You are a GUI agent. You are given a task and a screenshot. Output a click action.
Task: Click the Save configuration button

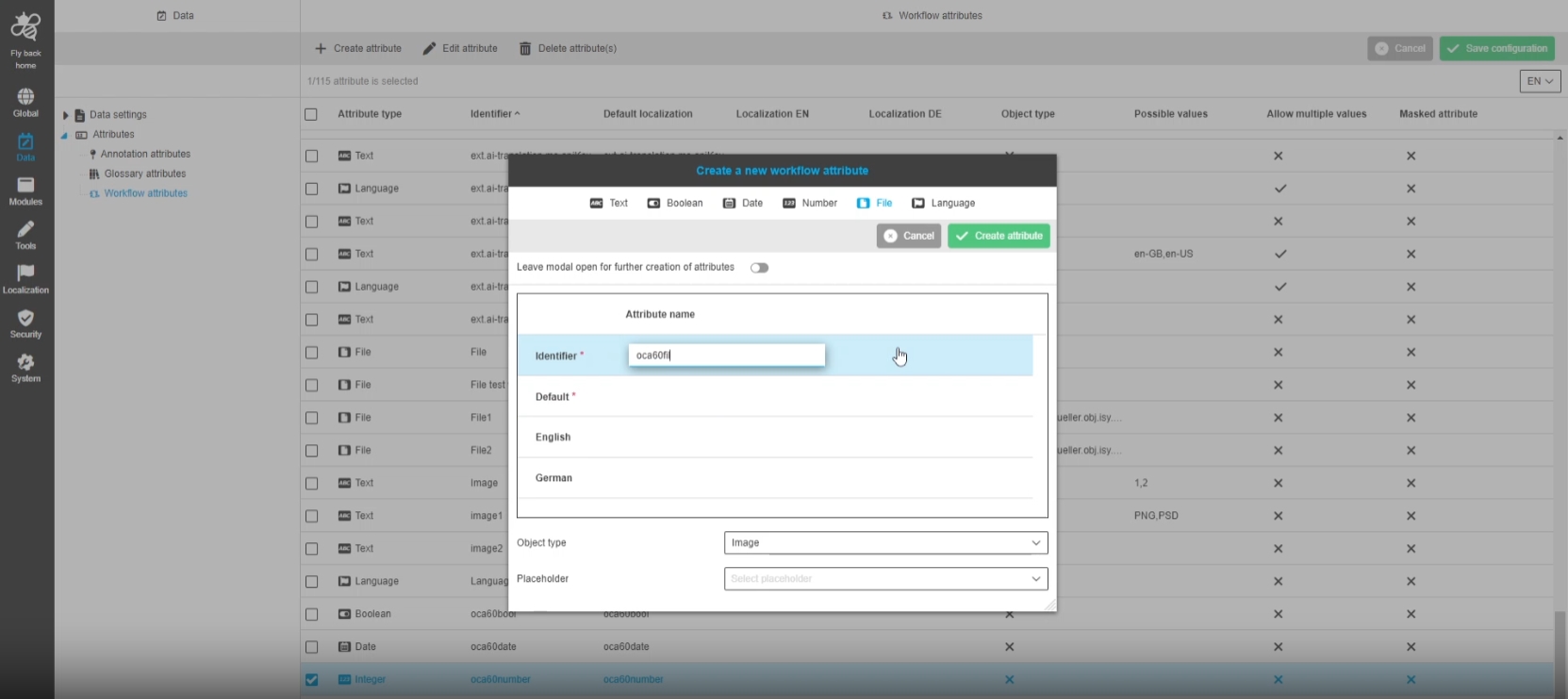pos(1497,48)
